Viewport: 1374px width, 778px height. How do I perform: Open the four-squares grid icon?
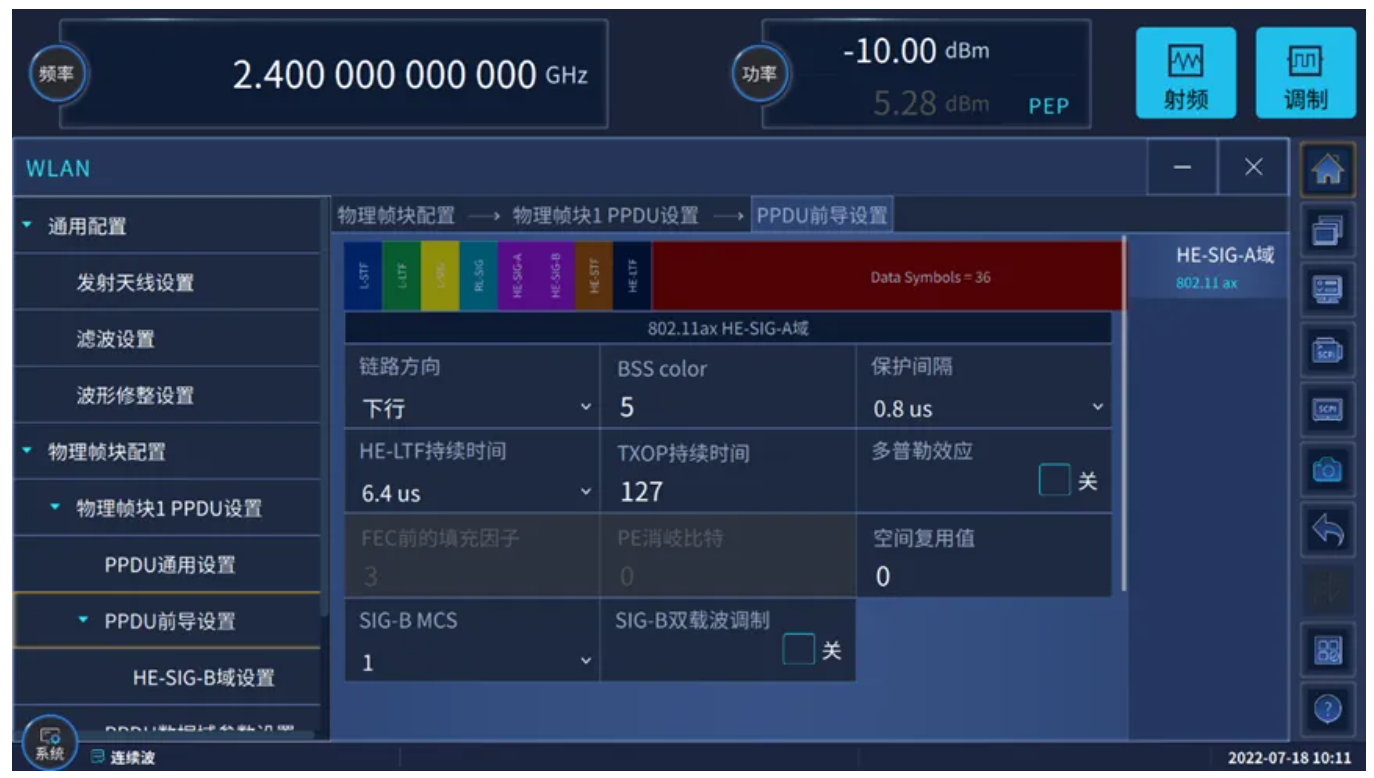pos(1327,651)
